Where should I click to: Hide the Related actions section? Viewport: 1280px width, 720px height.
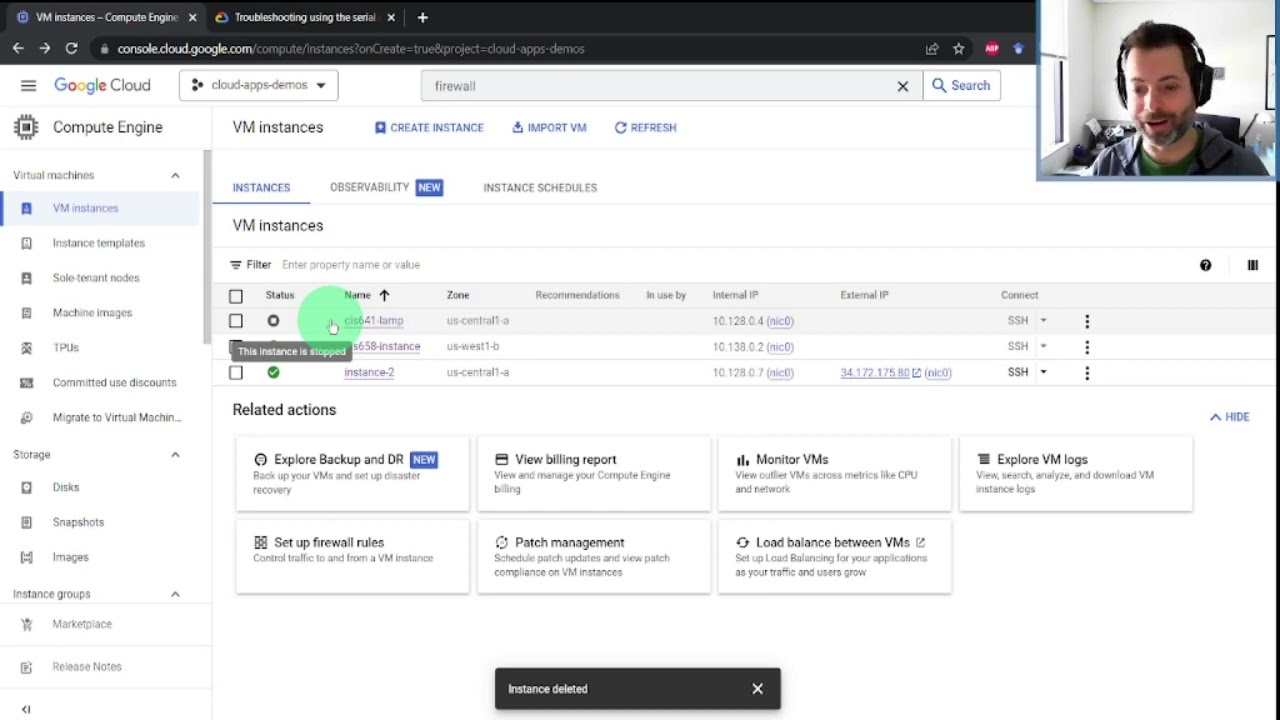coord(1229,417)
